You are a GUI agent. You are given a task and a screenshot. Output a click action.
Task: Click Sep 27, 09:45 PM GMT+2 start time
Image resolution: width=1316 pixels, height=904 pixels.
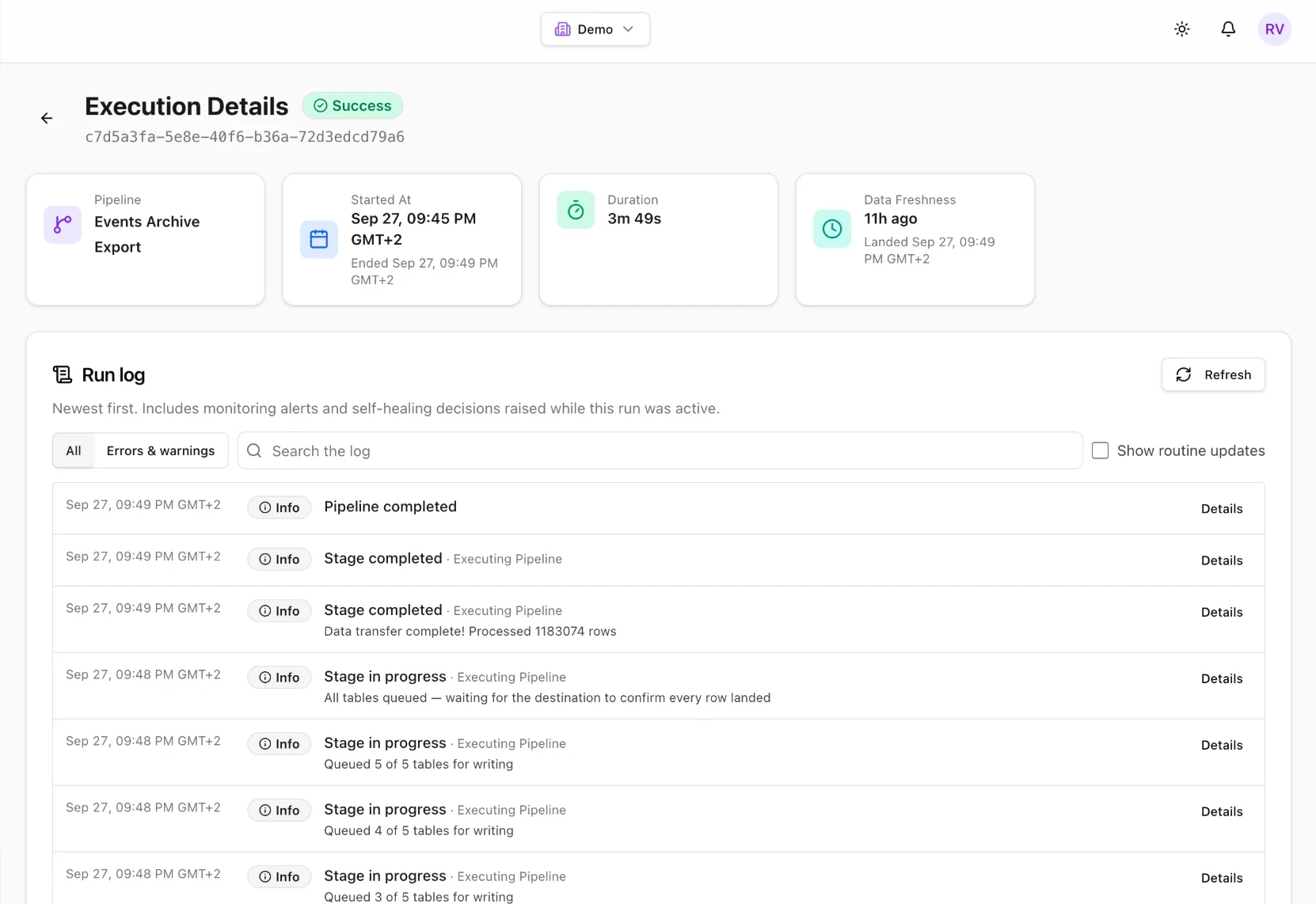click(x=413, y=229)
